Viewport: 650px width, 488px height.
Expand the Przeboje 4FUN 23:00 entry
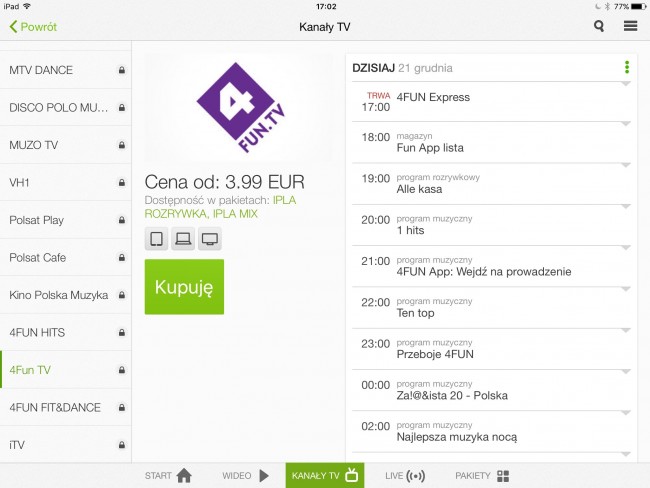[491, 349]
